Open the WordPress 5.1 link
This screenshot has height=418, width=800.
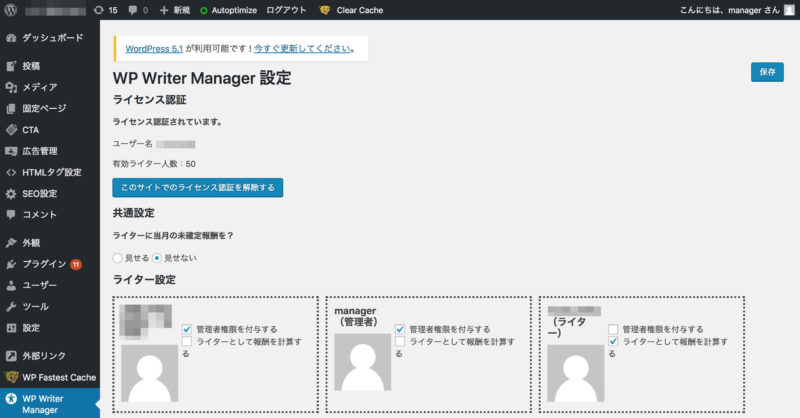click(154, 48)
